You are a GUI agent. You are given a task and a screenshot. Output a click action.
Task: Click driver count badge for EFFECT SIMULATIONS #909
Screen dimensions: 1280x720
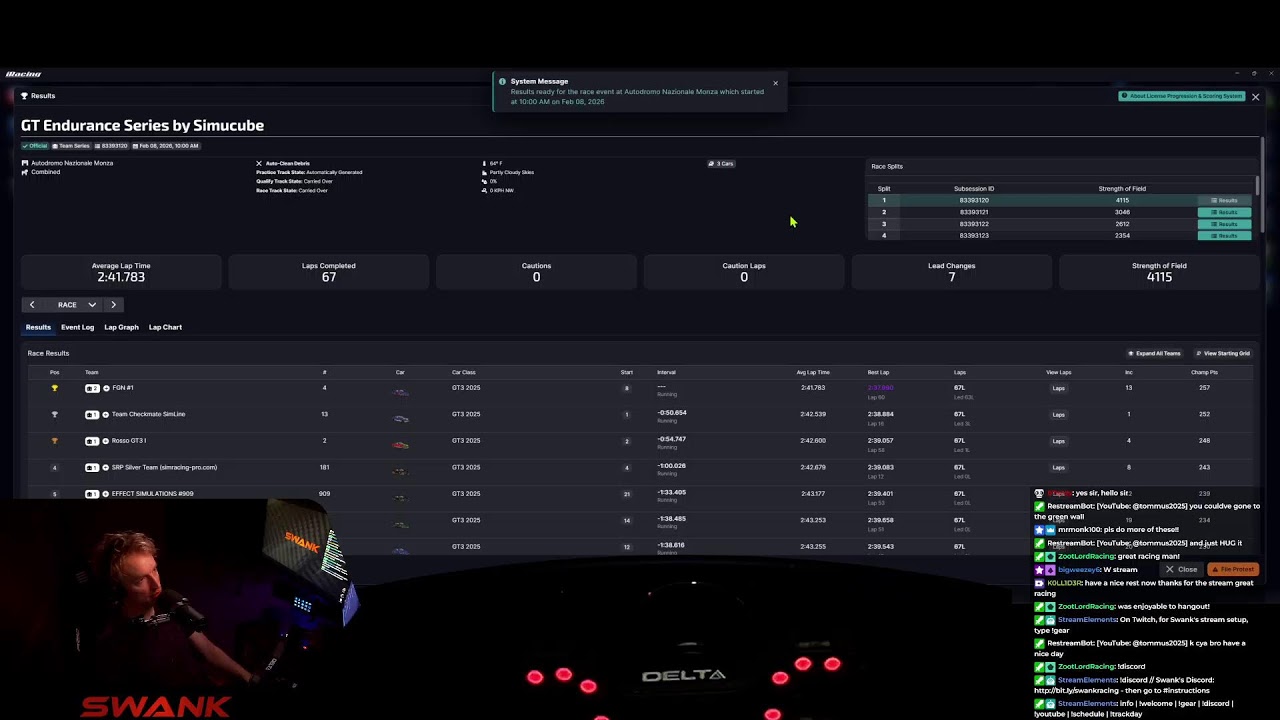[92, 494]
